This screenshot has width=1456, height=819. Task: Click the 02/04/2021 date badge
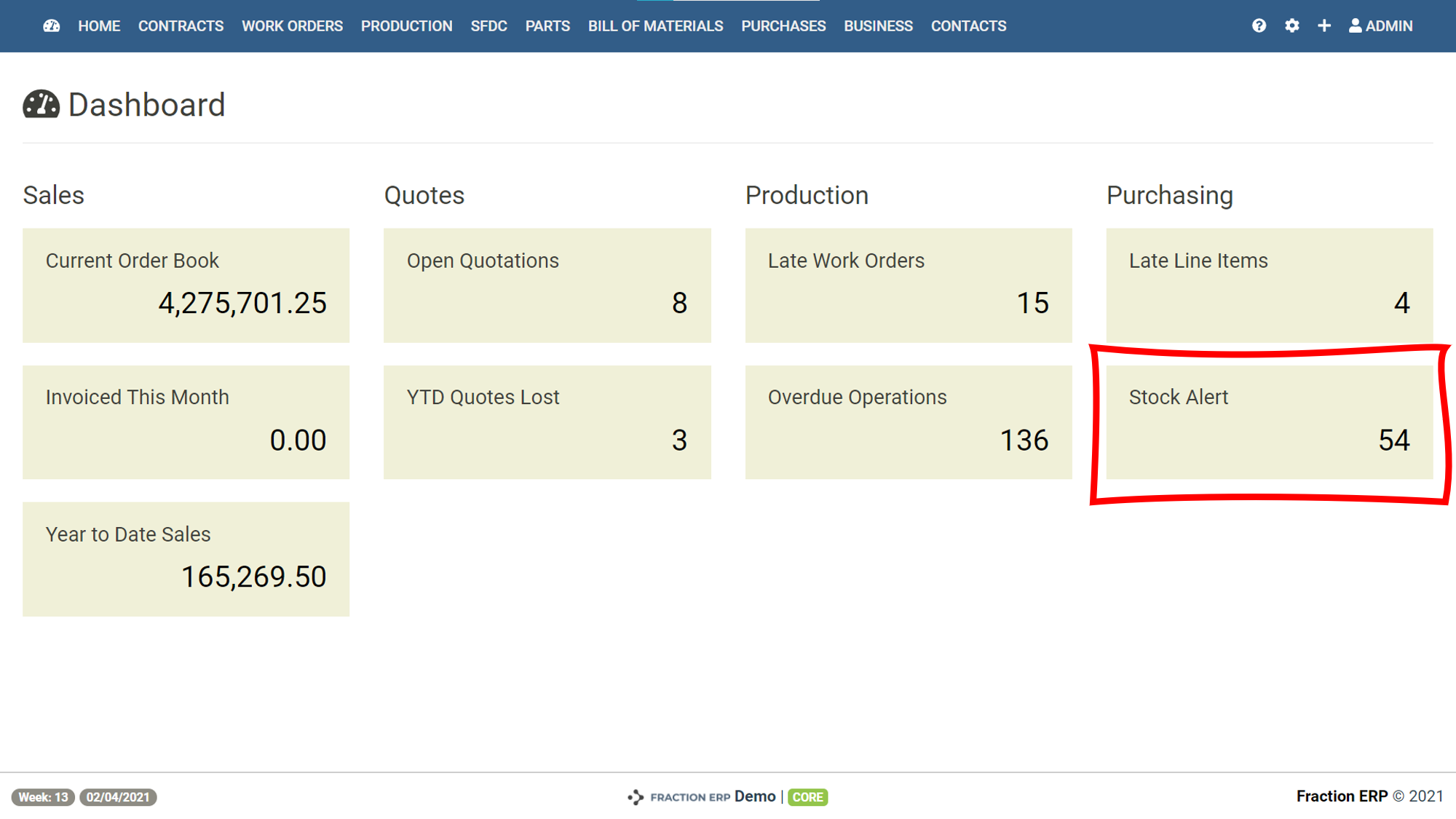click(118, 797)
